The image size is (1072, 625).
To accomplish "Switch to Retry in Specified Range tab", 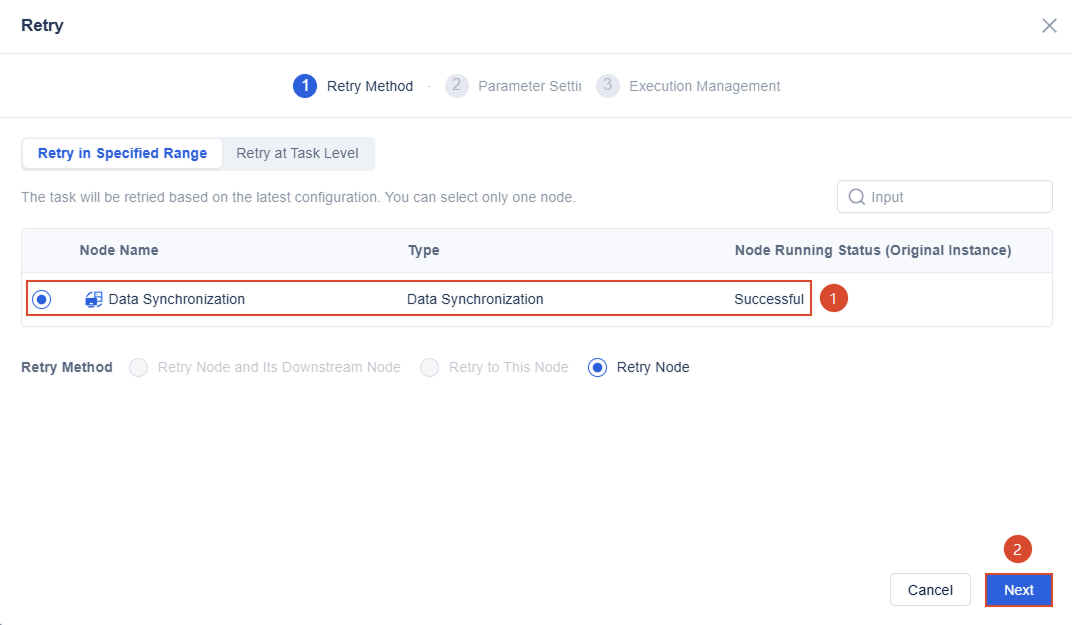I will click(122, 153).
